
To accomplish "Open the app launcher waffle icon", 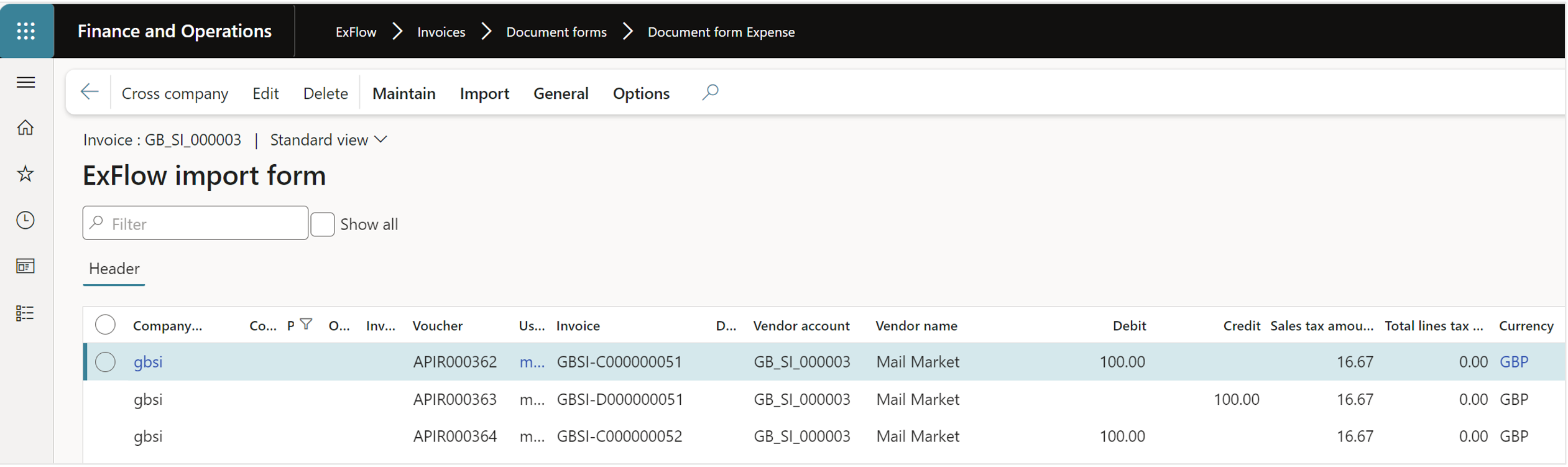I will pos(26,31).
